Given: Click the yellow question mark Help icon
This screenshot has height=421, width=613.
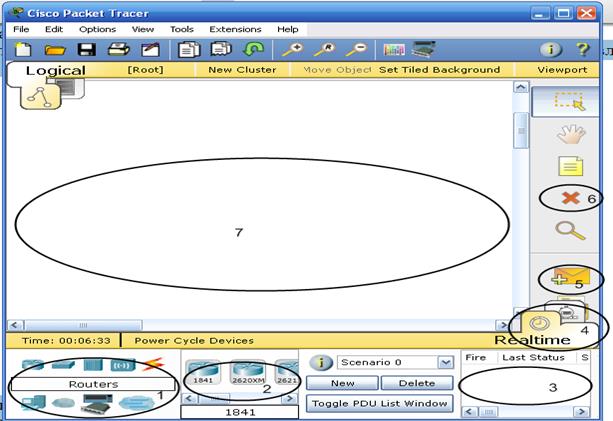Looking at the screenshot, I should coord(583,50).
